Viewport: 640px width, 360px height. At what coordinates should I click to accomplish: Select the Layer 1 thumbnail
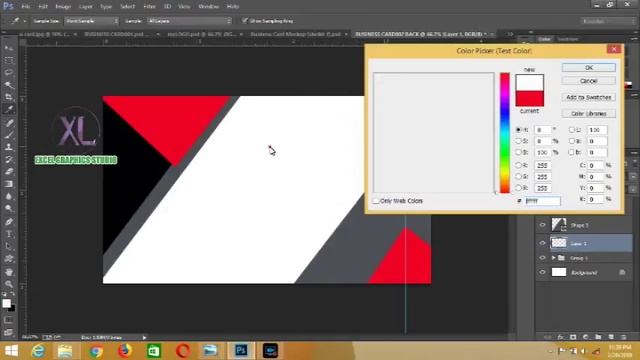click(559, 243)
